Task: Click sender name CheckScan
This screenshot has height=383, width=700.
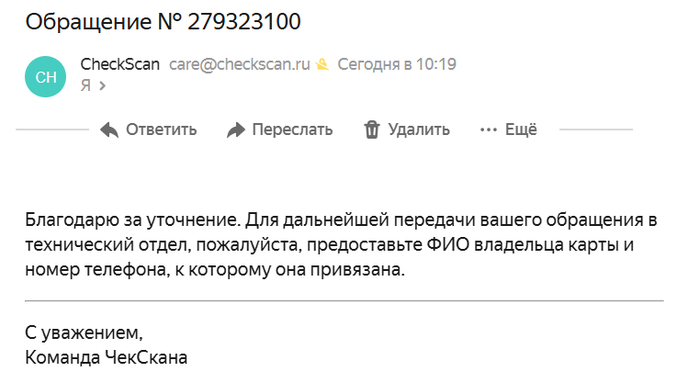Action: pos(120,64)
